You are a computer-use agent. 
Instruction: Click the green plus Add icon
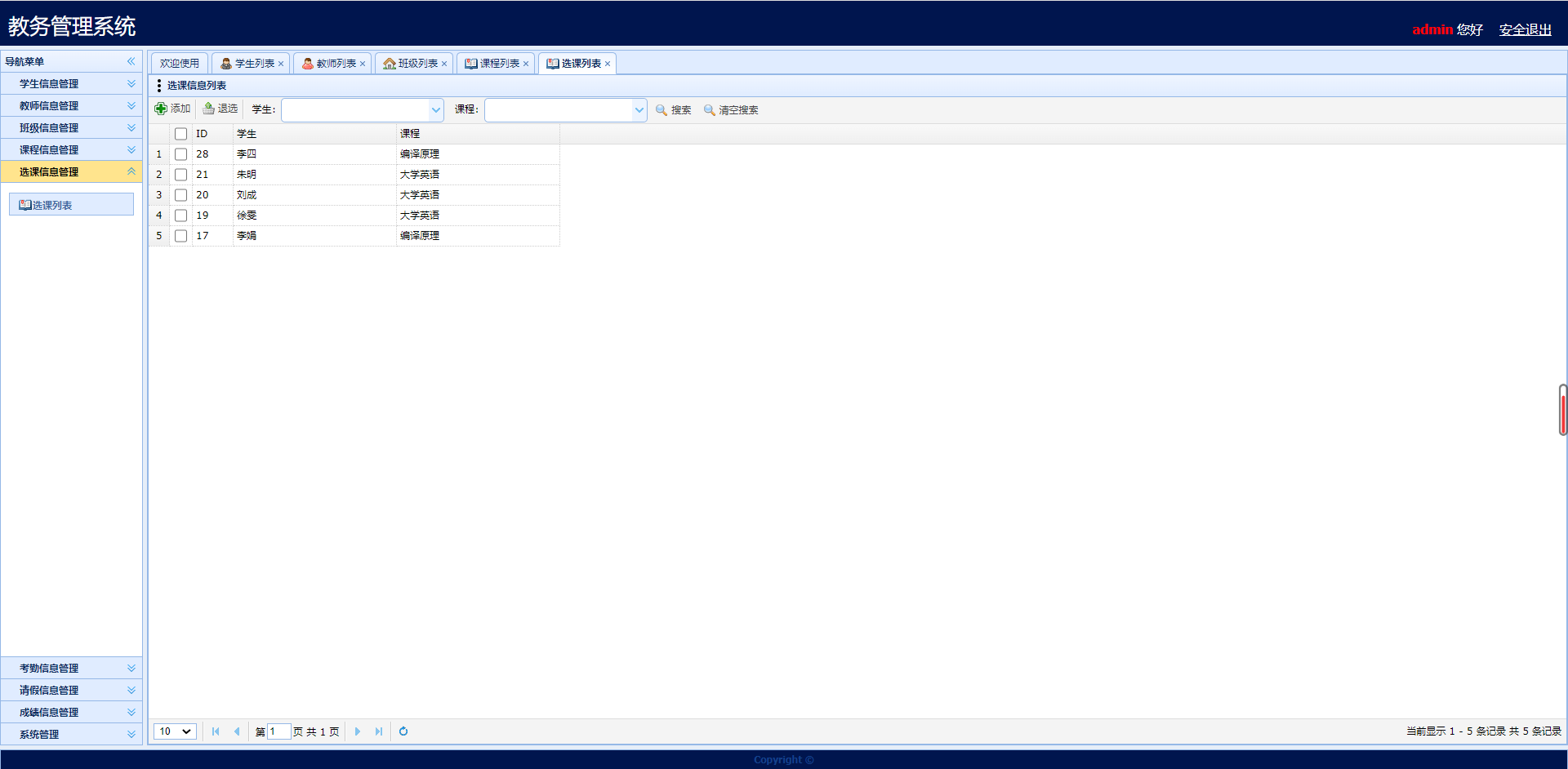[161, 109]
